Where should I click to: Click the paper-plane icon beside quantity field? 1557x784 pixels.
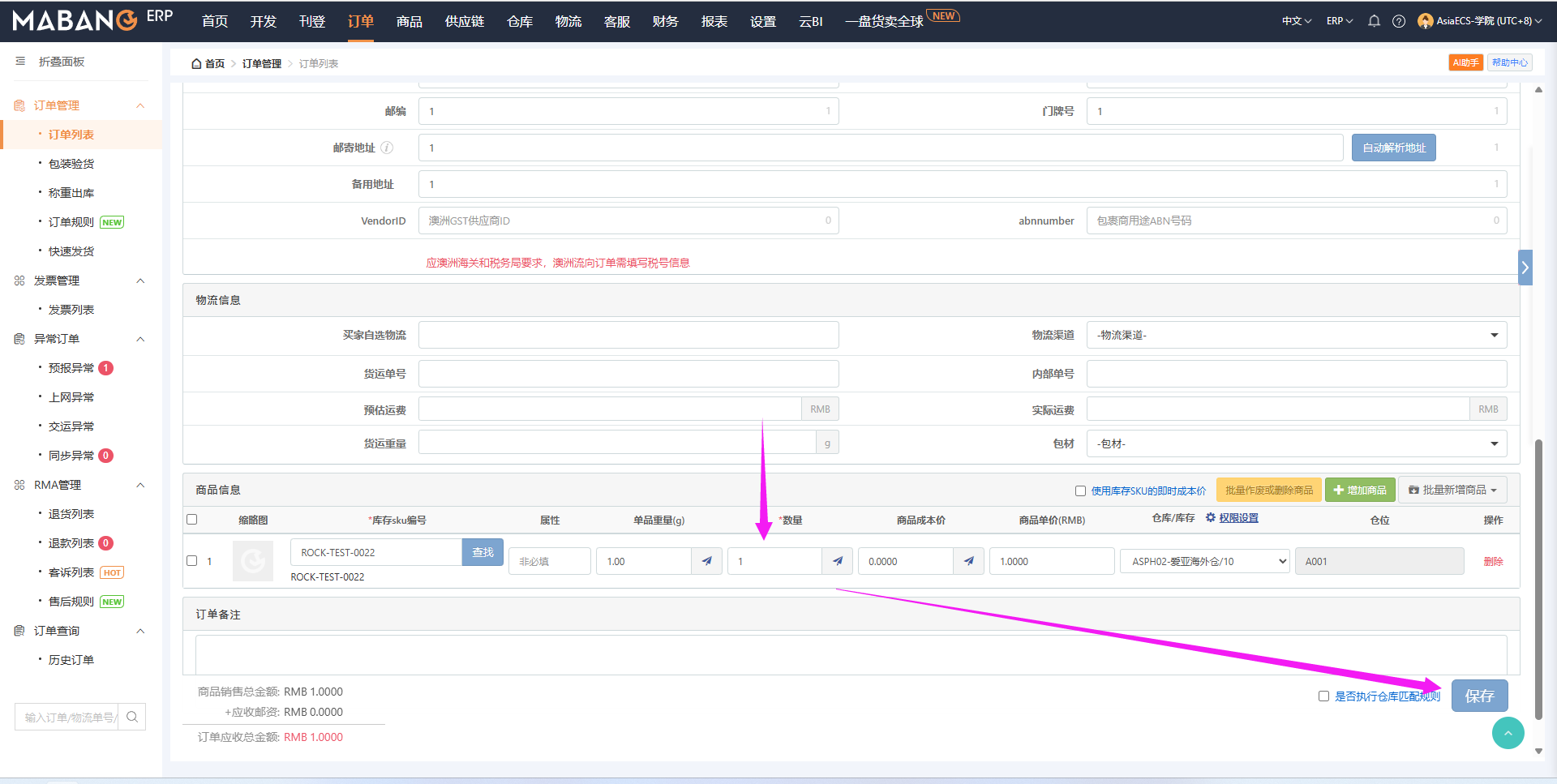pos(838,561)
